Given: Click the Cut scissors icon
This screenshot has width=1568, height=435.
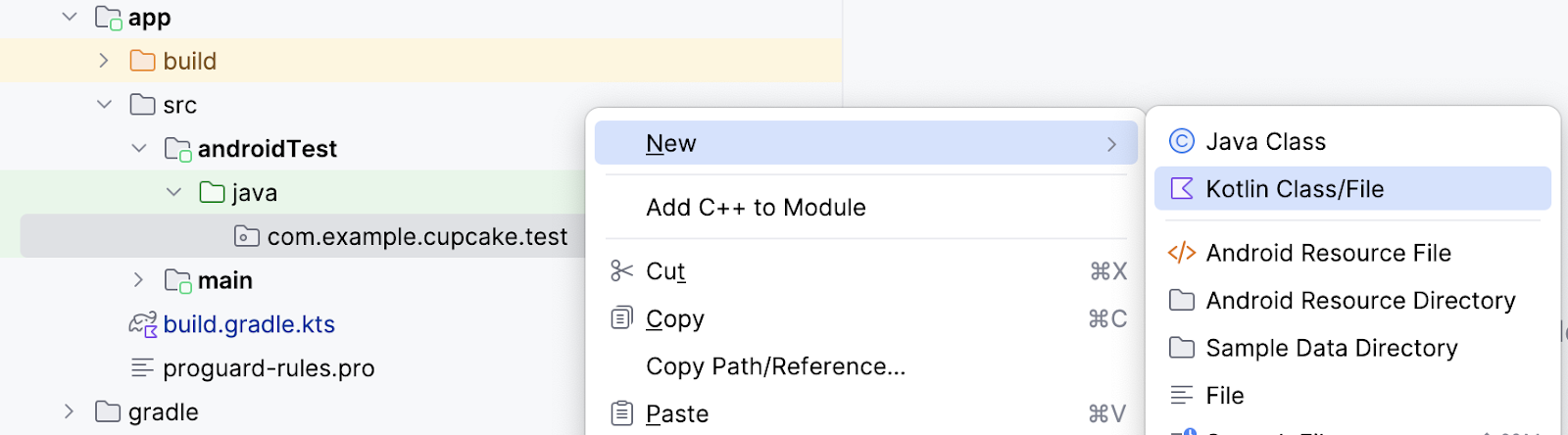Looking at the screenshot, I should [621, 271].
